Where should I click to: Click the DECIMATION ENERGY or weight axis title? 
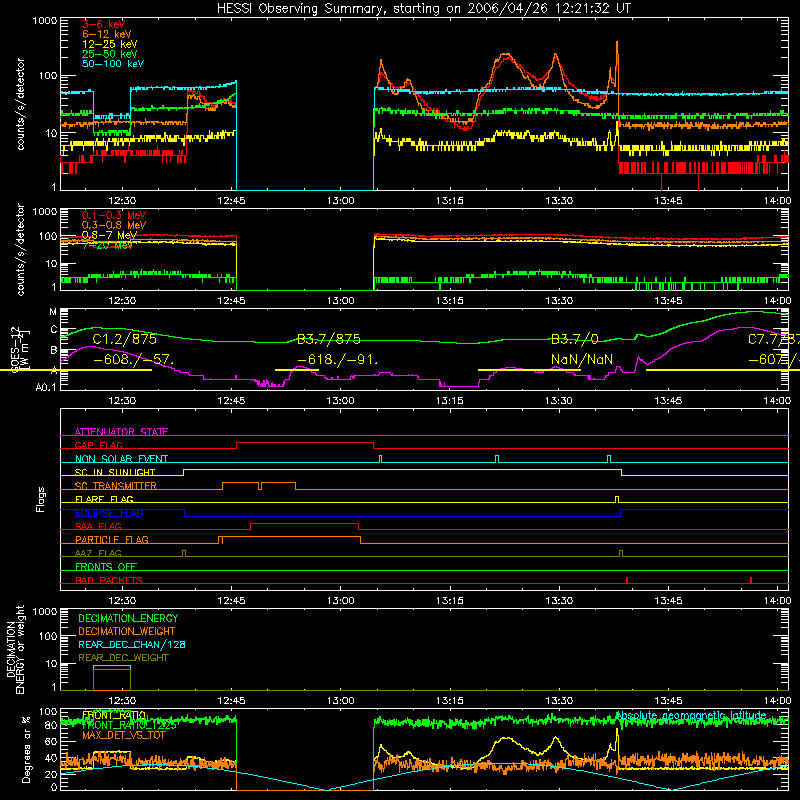[15, 650]
